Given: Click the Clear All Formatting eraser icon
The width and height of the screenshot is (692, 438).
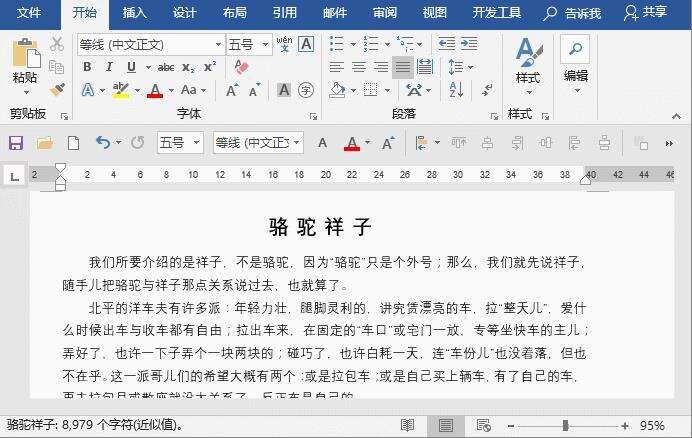Looking at the screenshot, I should click(241, 67).
